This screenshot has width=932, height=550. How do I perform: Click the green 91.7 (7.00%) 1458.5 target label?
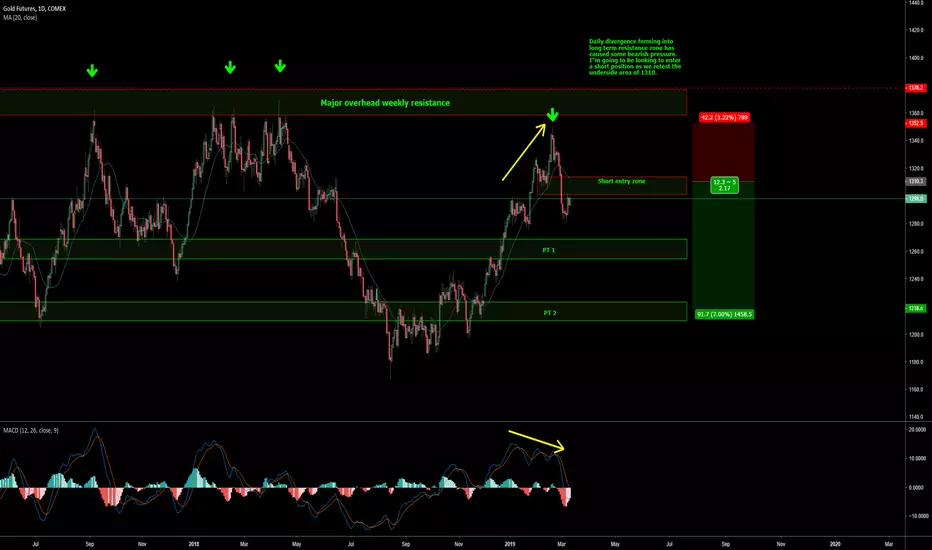(x=724, y=314)
